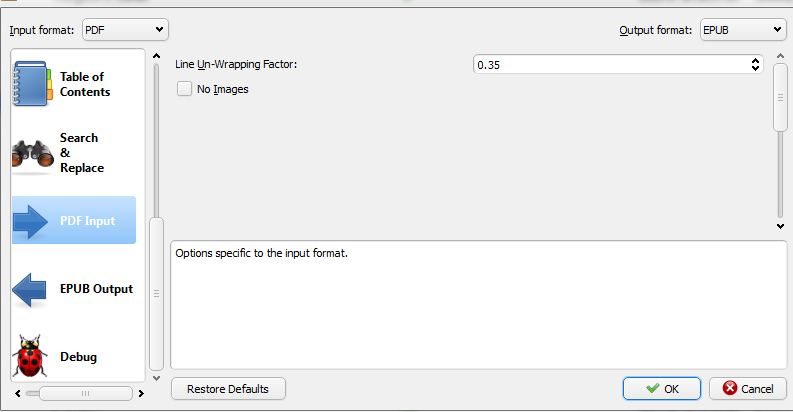Click the green checkmark on OK
Screen dimensions: 793x412
click(653, 388)
